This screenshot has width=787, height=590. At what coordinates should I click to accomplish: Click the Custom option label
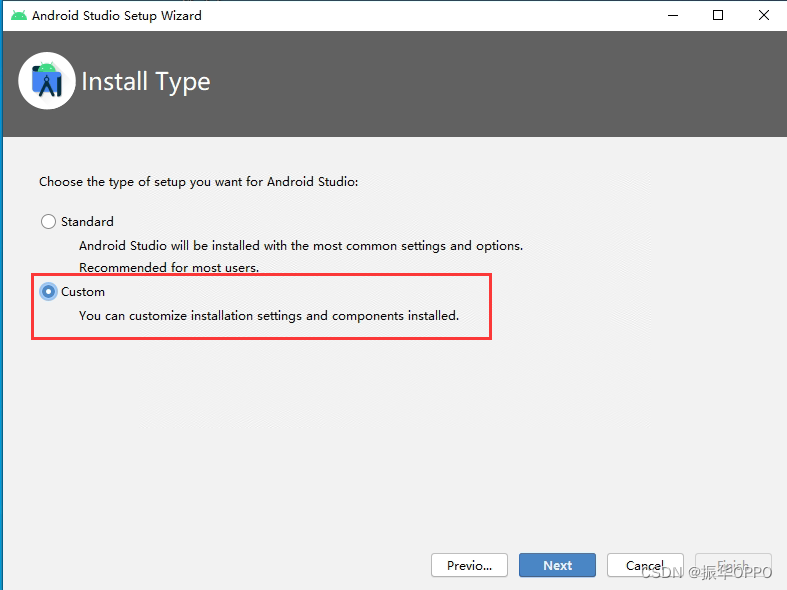tap(83, 292)
